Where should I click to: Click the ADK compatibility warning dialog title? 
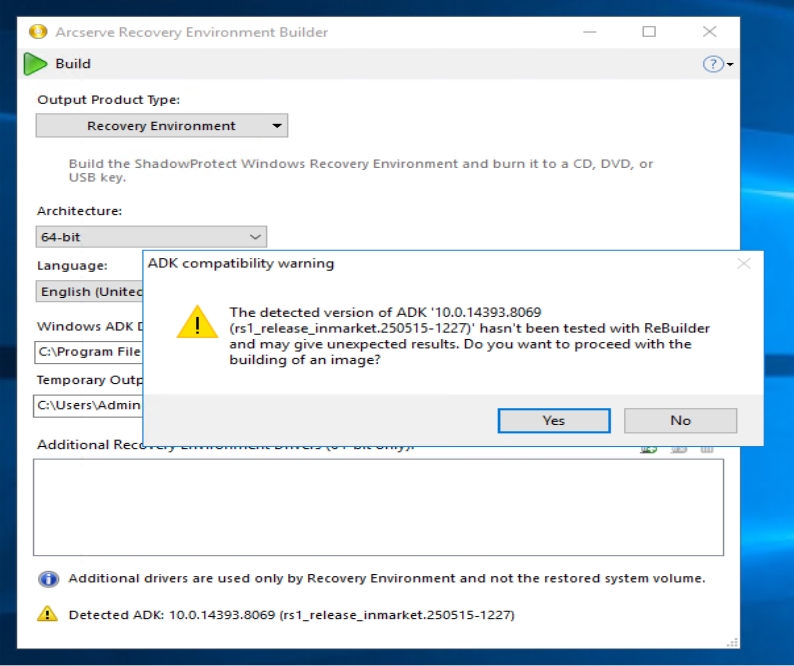(x=241, y=263)
